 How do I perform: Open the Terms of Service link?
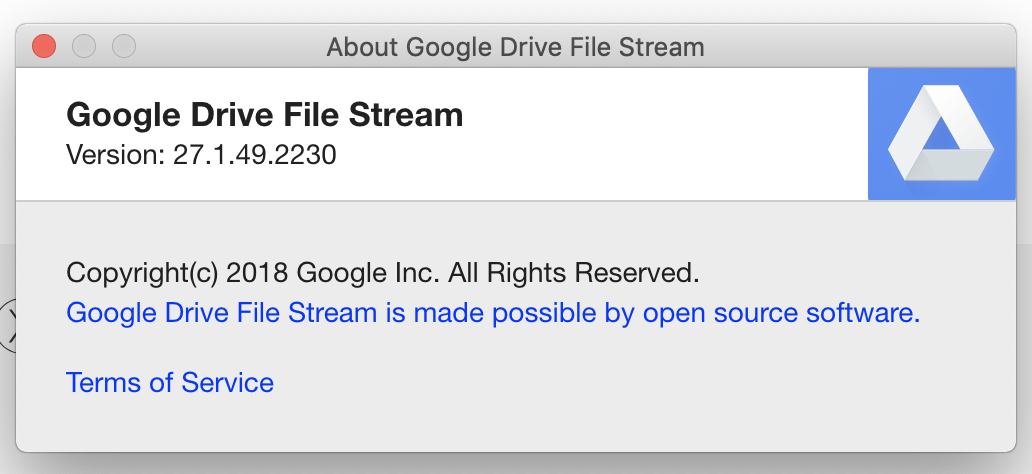169,382
